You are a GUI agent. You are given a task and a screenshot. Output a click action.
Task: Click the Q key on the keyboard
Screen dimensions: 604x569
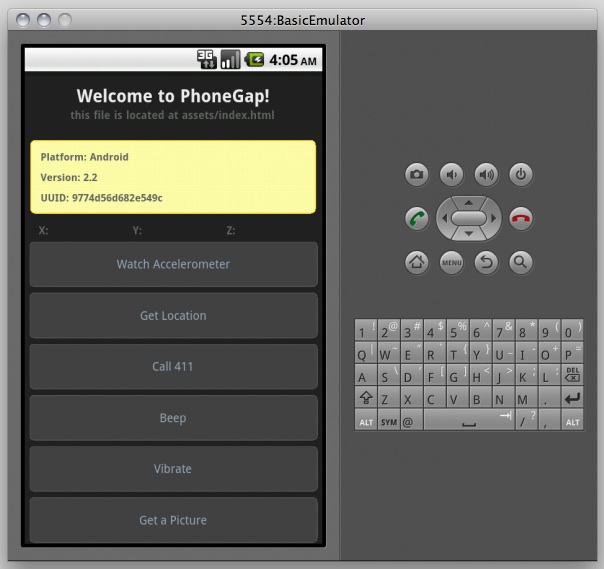pyautogui.click(x=366, y=352)
